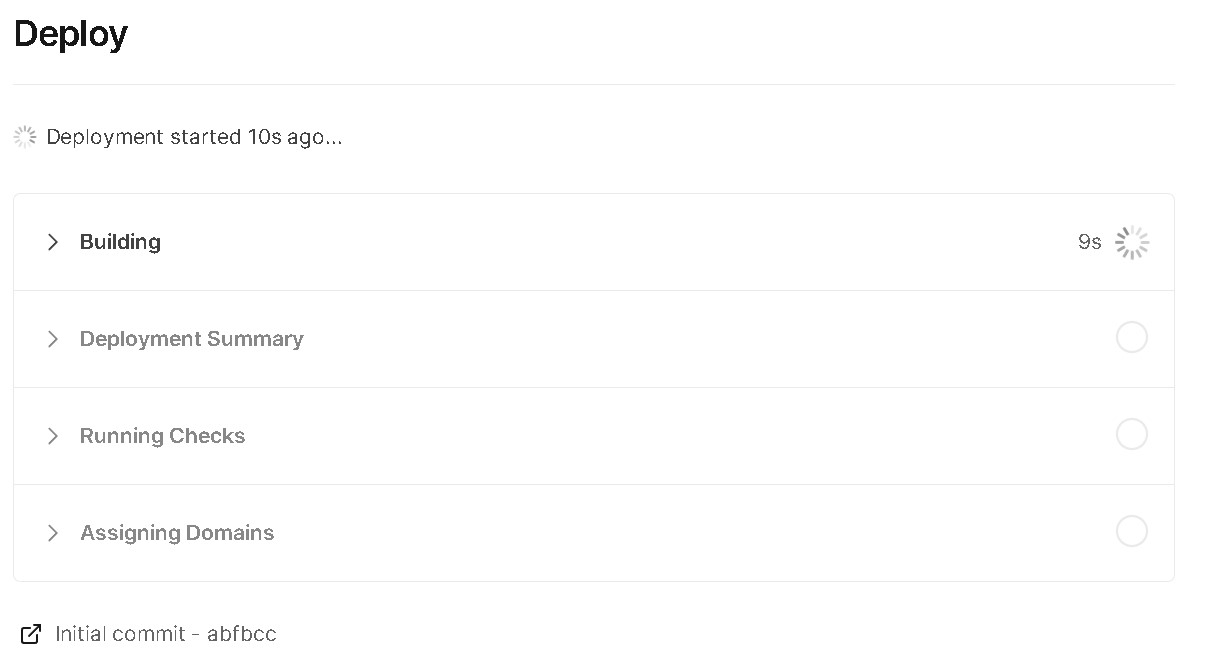The width and height of the screenshot is (1205, 667).
Task: Click empty middle area of Building row
Action: 600,242
